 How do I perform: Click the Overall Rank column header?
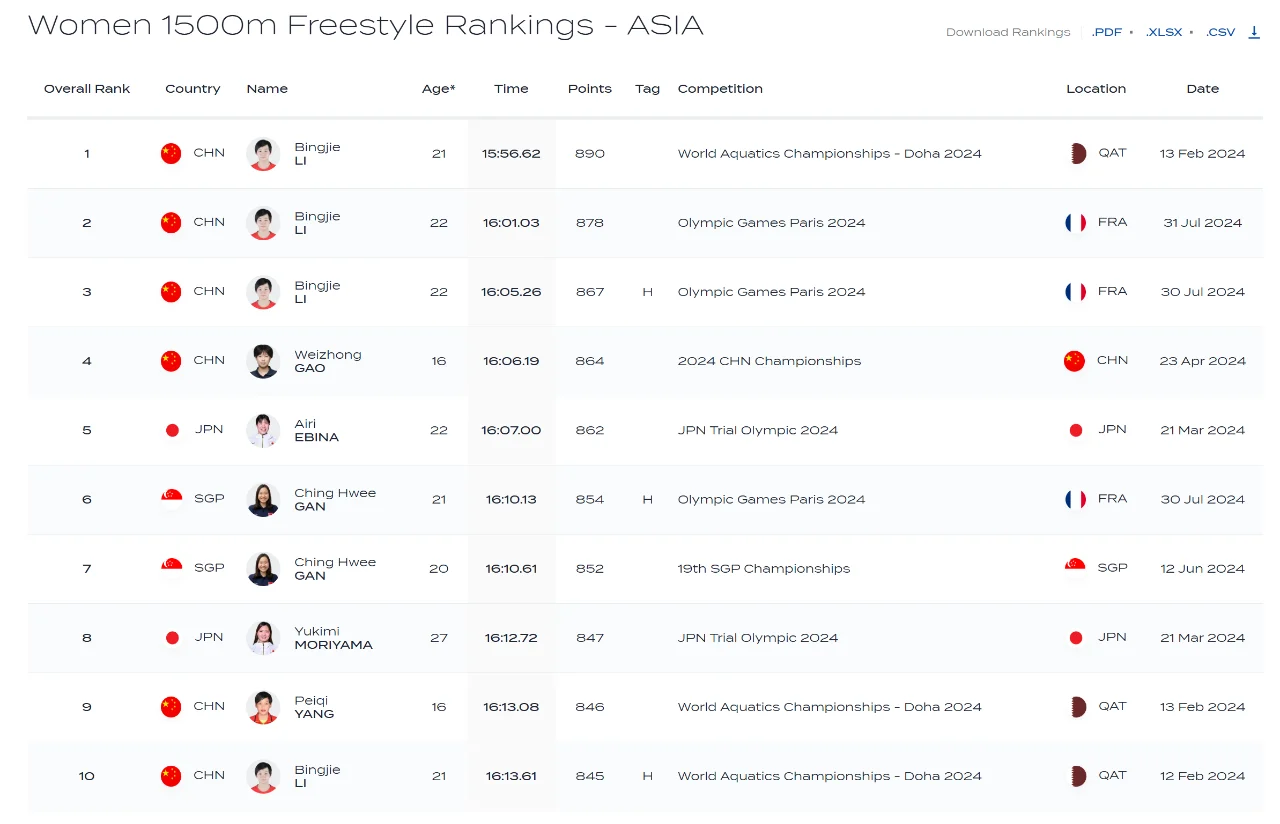click(87, 89)
